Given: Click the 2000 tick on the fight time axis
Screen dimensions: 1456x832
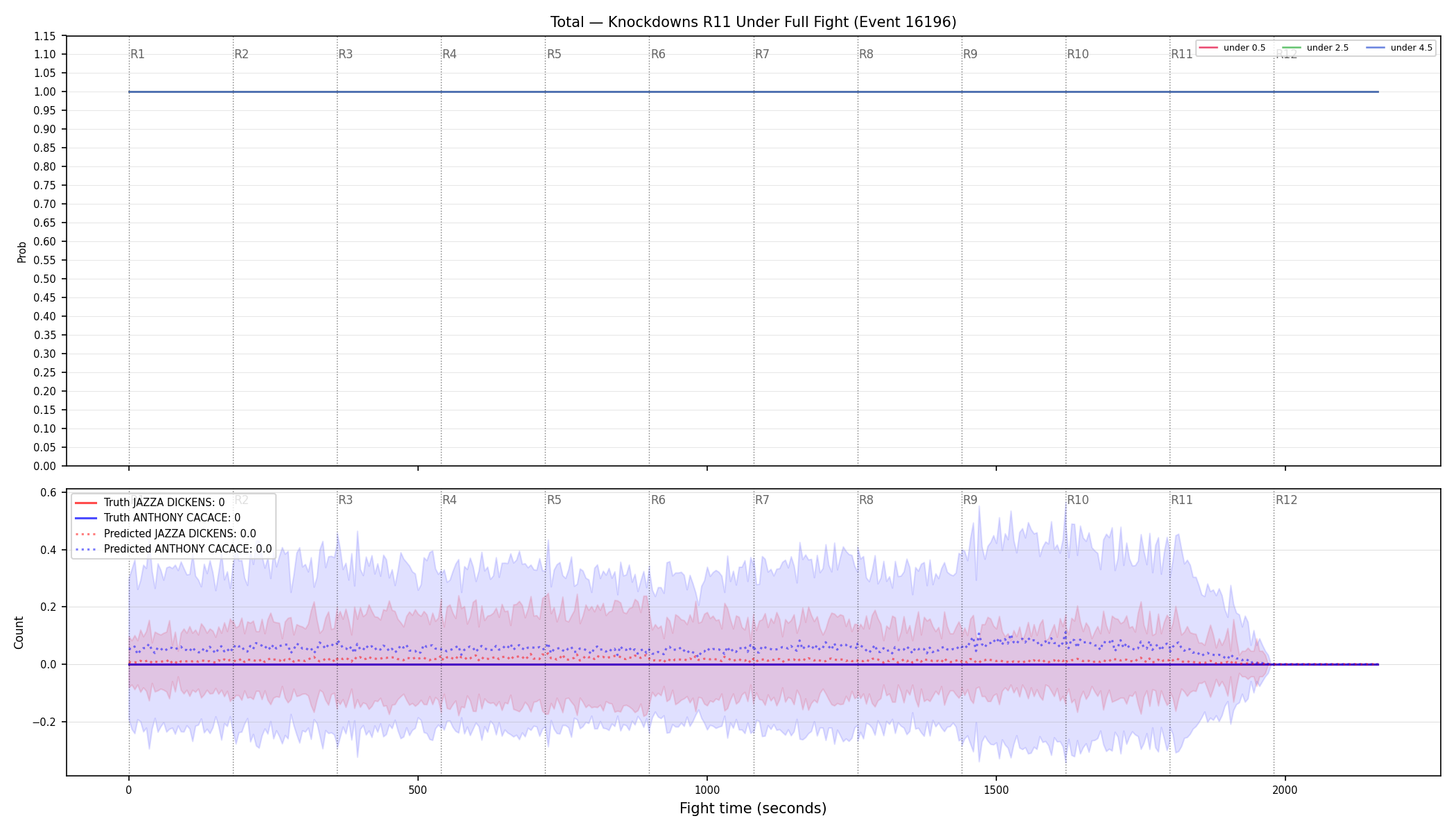Looking at the screenshot, I should [x=1285, y=790].
